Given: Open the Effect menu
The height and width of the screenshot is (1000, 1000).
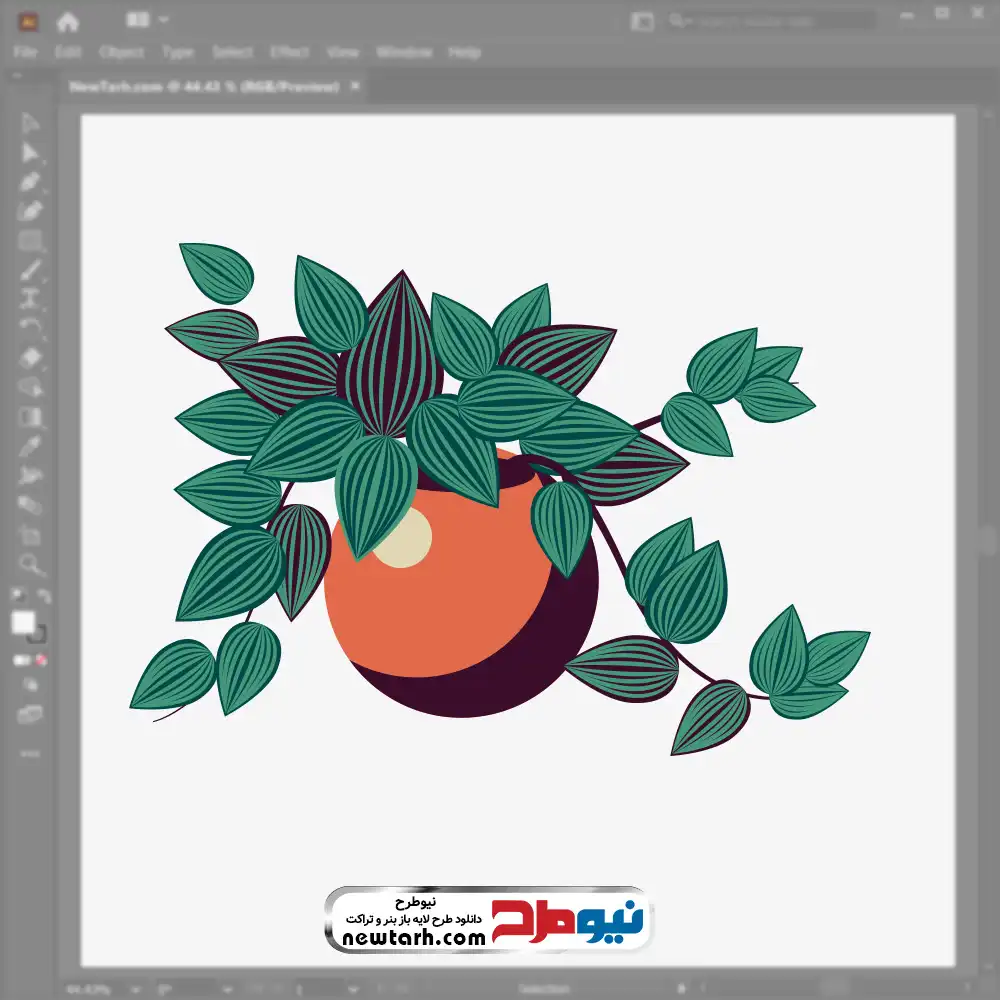Looking at the screenshot, I should point(289,52).
